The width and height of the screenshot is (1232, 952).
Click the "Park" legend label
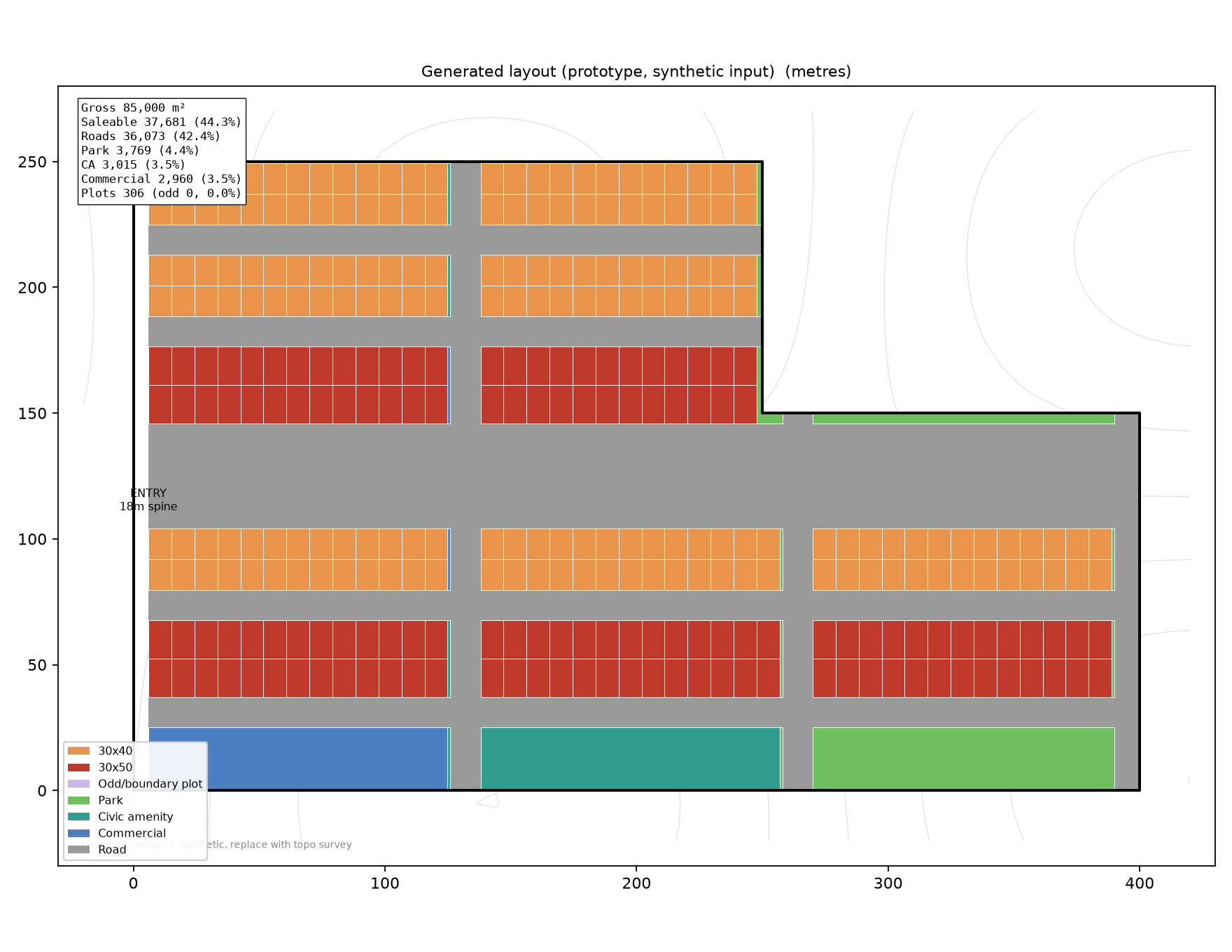click(x=111, y=800)
